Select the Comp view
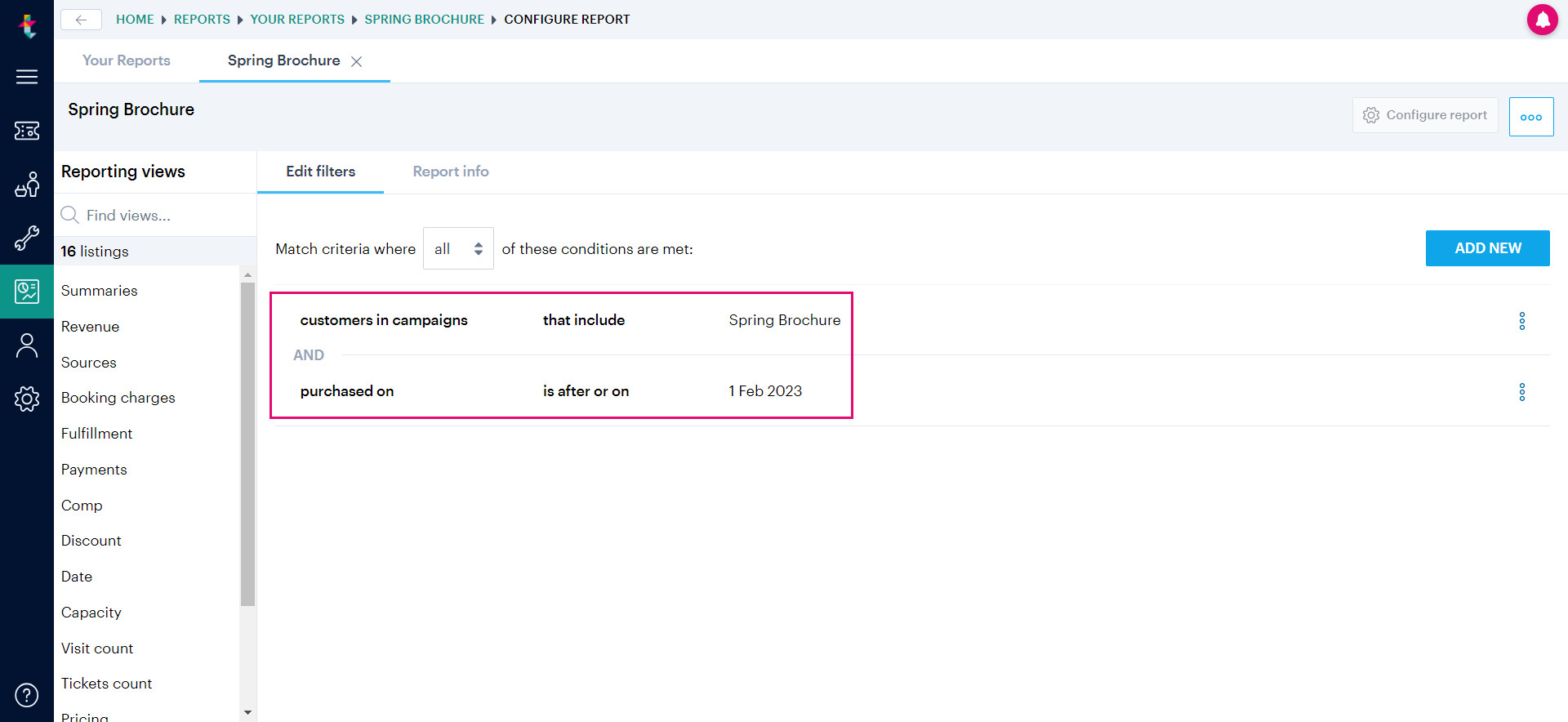 point(82,506)
